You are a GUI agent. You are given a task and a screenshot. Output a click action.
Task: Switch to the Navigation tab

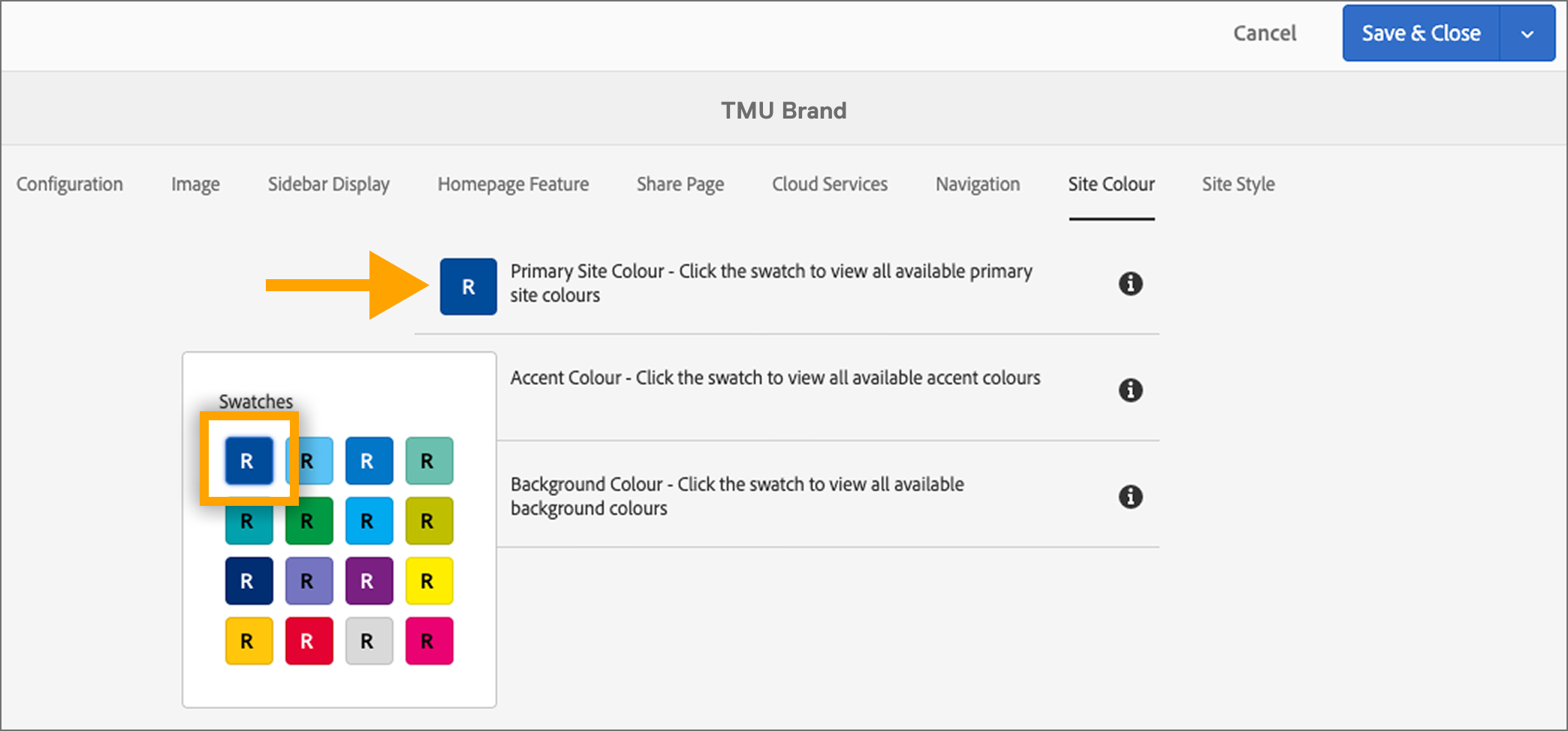tap(977, 184)
